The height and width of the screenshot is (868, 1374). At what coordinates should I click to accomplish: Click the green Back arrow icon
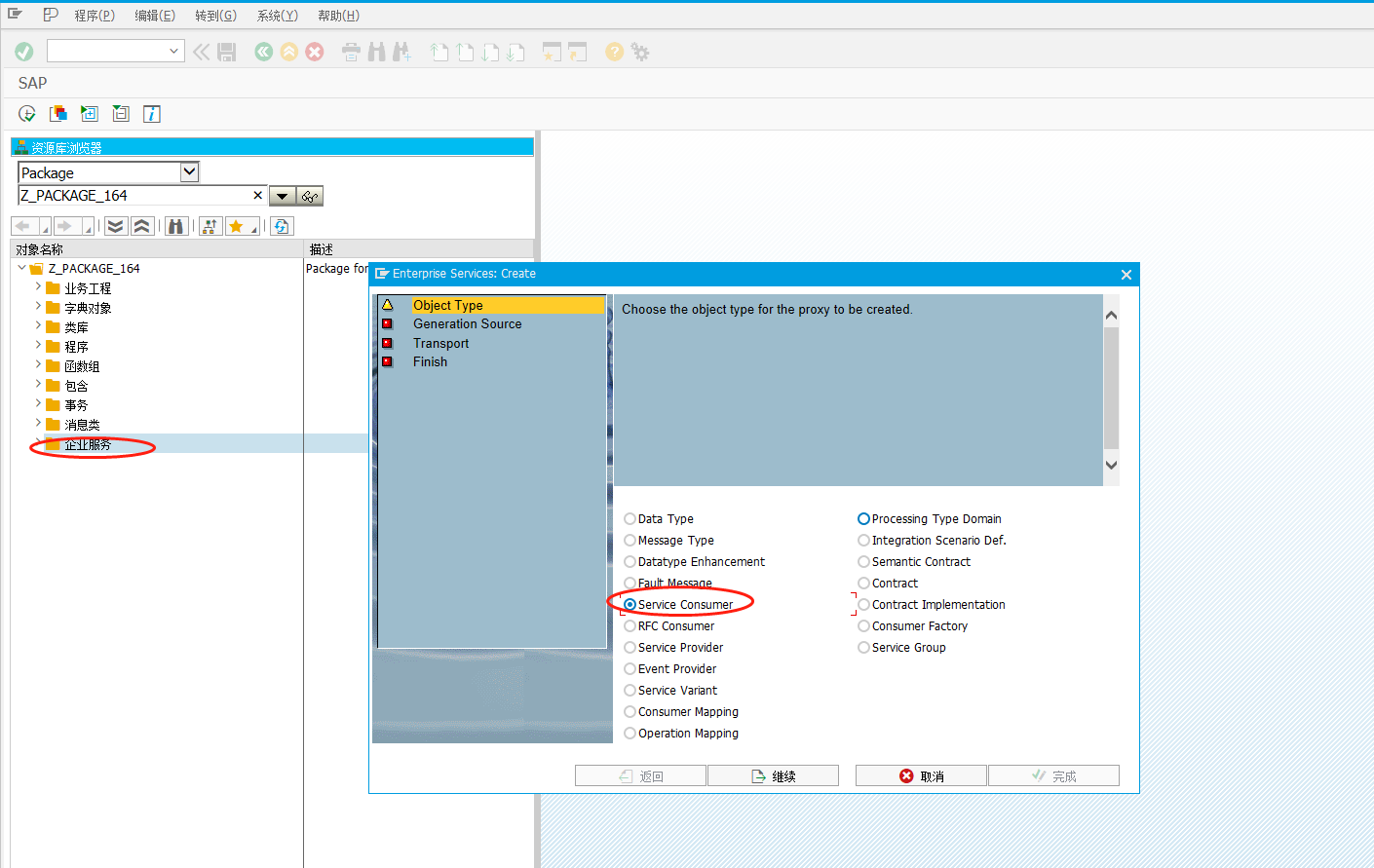pos(263,52)
